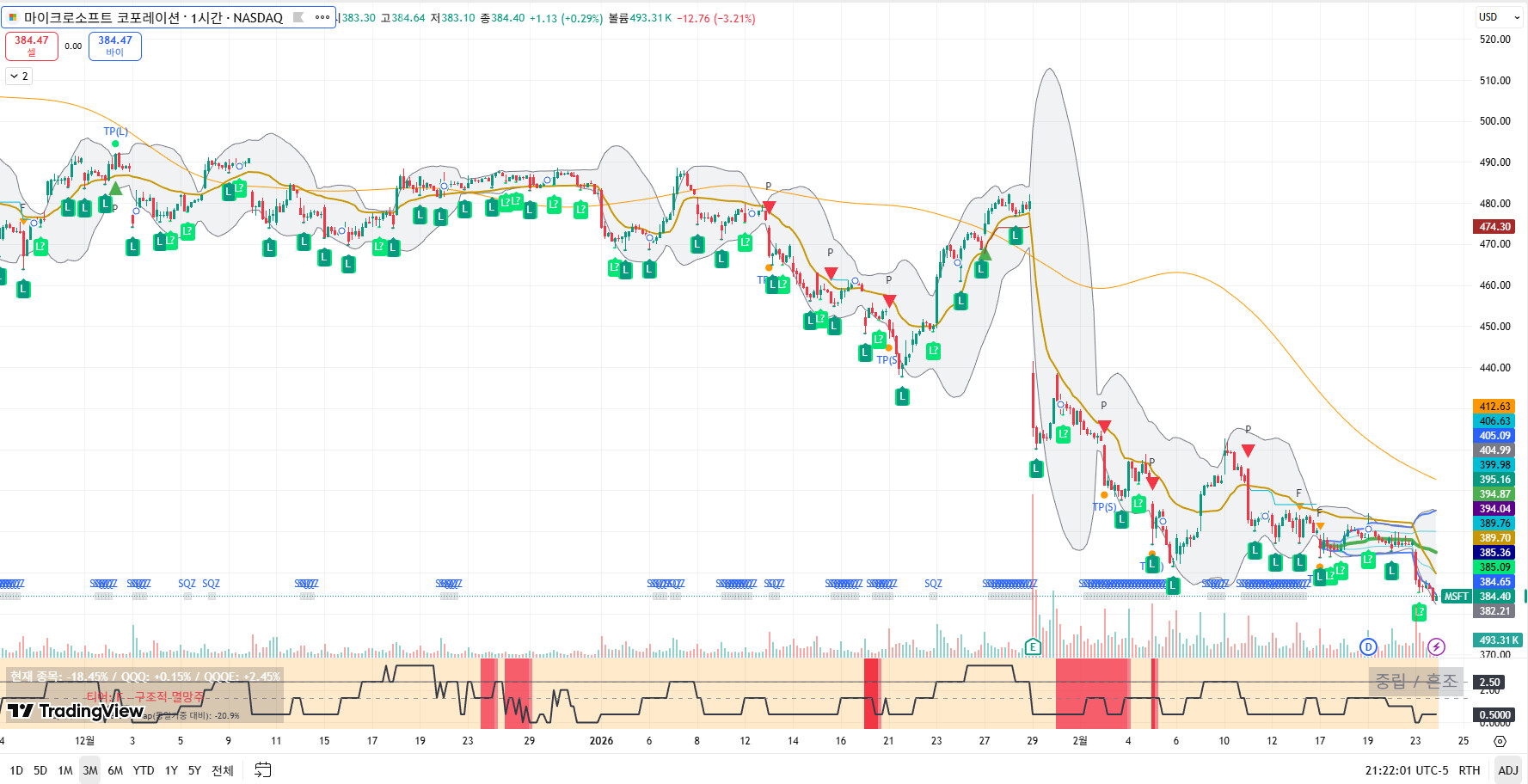Toggle the ADJ adjustment button
The height and width of the screenshot is (784, 1528).
click(x=1508, y=770)
